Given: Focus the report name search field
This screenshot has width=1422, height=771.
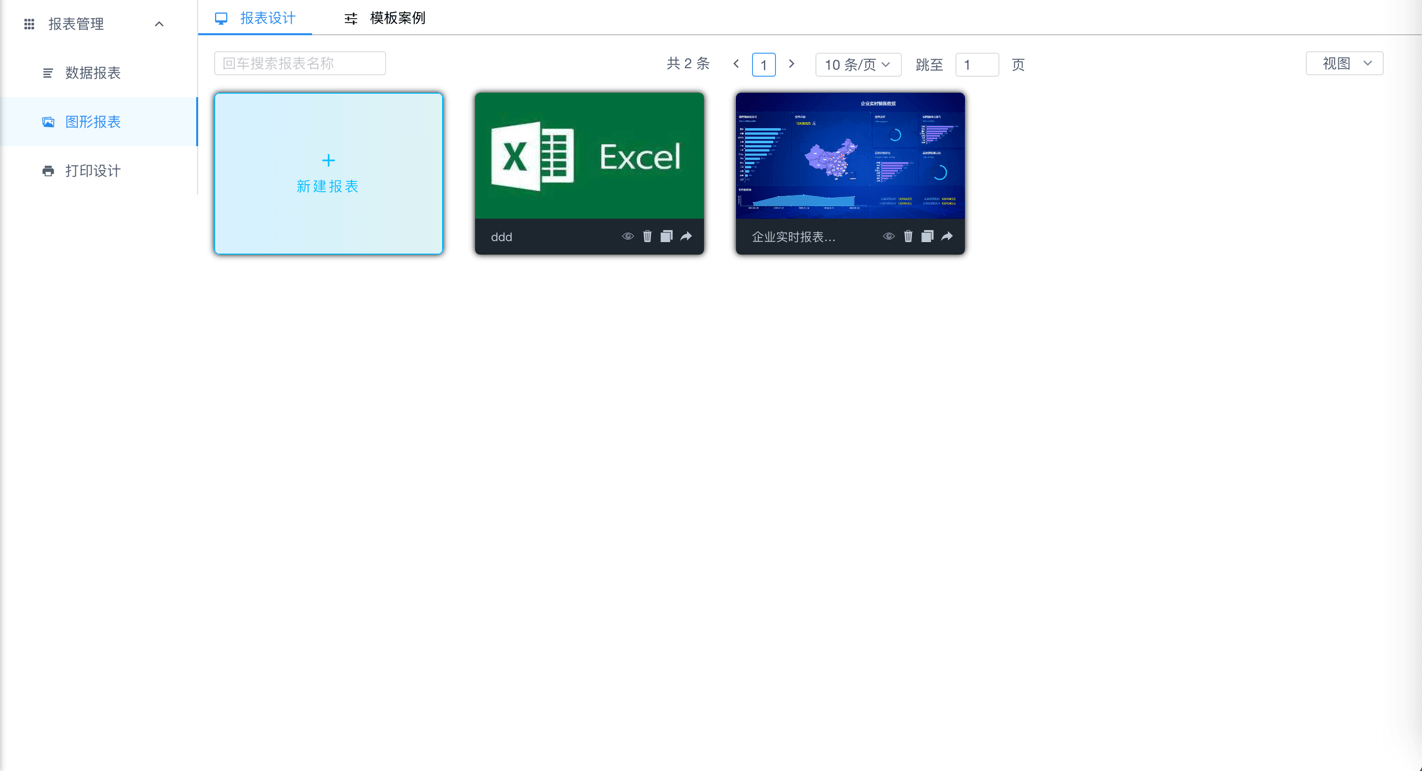Looking at the screenshot, I should (300, 63).
